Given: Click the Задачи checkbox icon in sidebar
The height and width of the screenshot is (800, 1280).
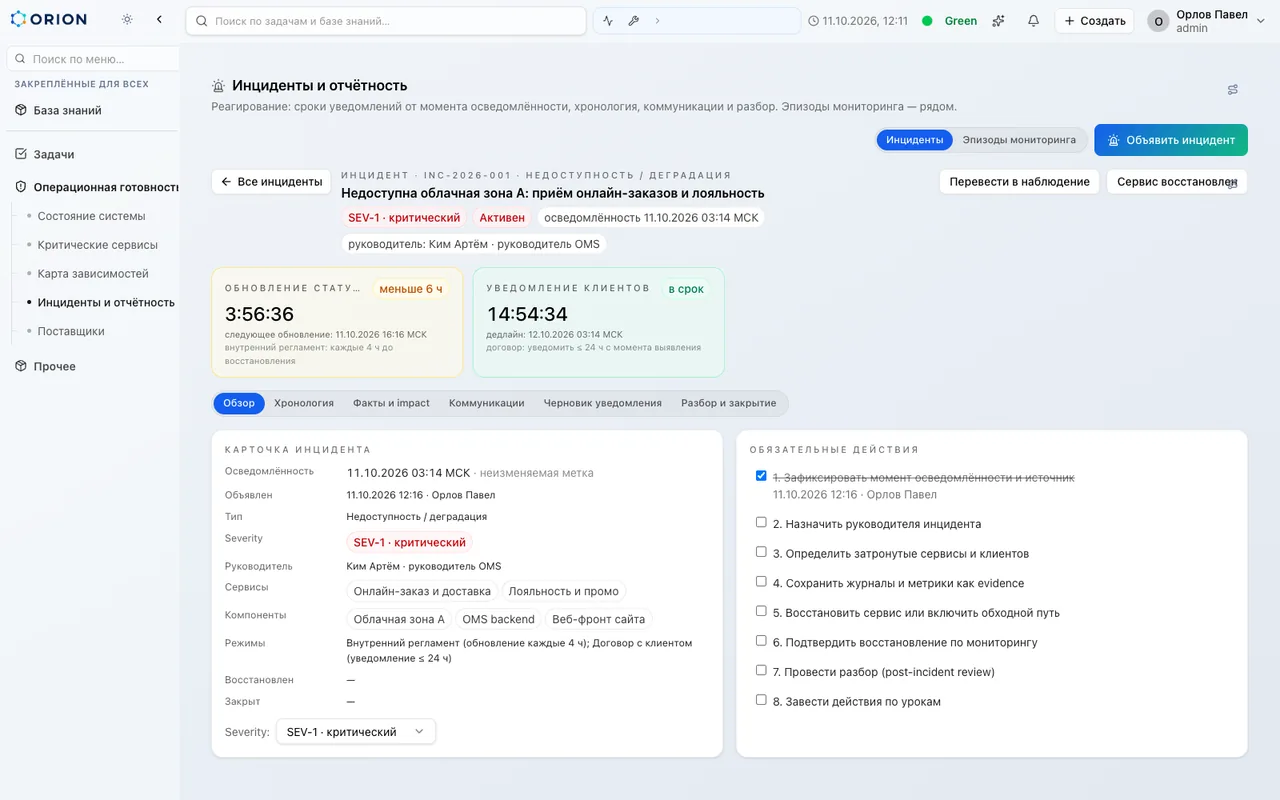Looking at the screenshot, I should coord(20,154).
